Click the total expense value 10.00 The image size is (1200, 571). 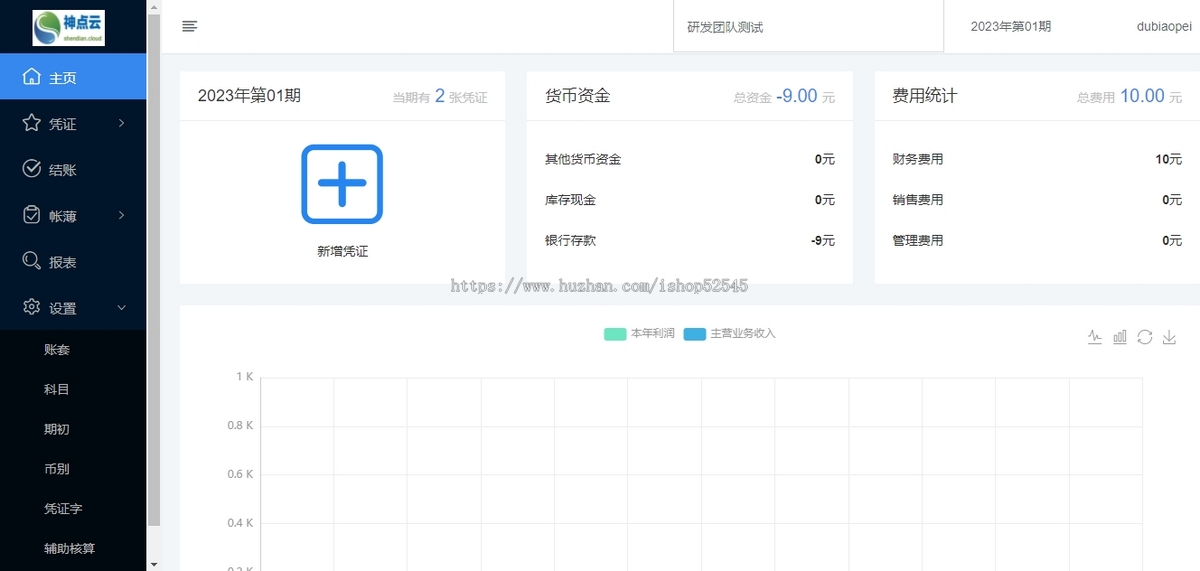pos(1142,96)
